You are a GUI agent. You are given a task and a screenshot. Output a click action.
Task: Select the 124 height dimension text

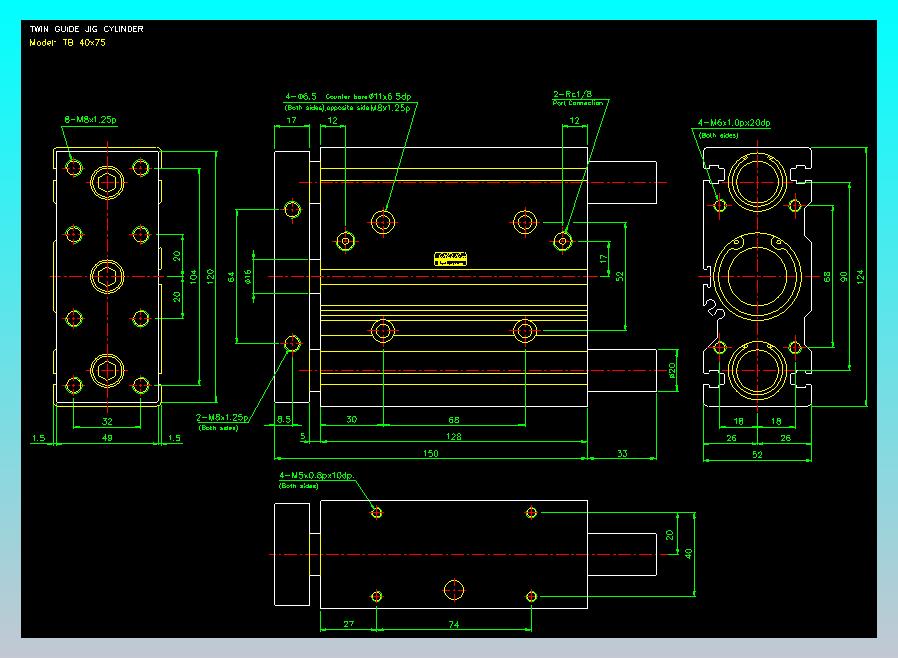point(861,276)
